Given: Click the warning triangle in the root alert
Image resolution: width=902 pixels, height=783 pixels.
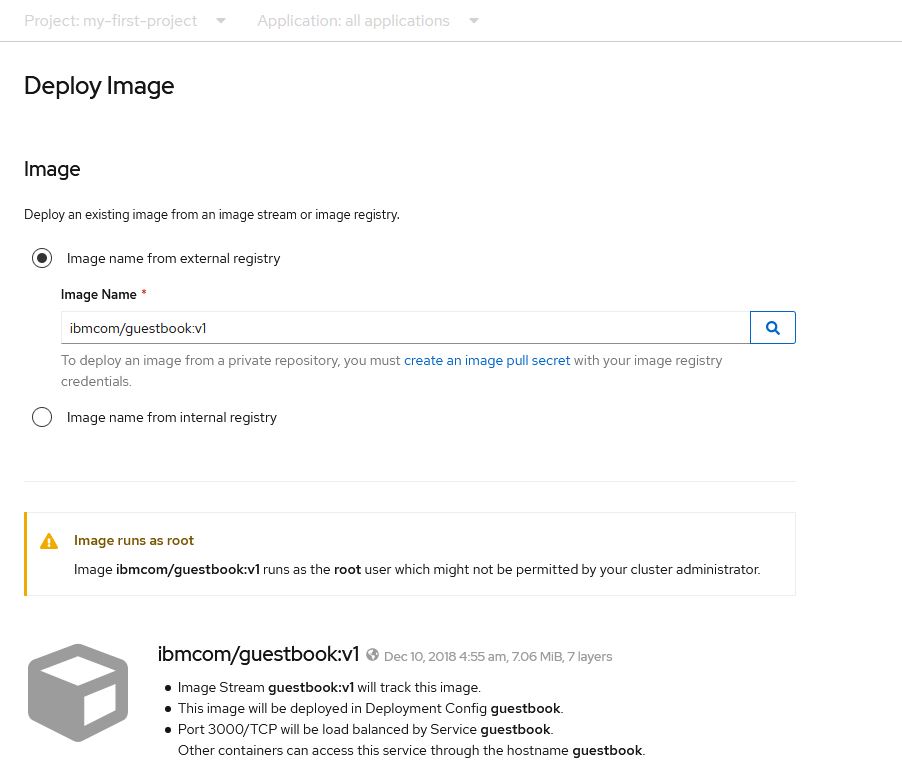Looking at the screenshot, I should [x=49, y=541].
